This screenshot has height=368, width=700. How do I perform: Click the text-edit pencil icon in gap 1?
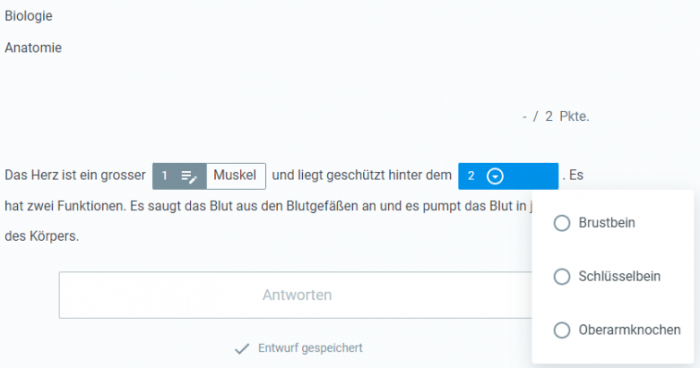[x=189, y=177]
